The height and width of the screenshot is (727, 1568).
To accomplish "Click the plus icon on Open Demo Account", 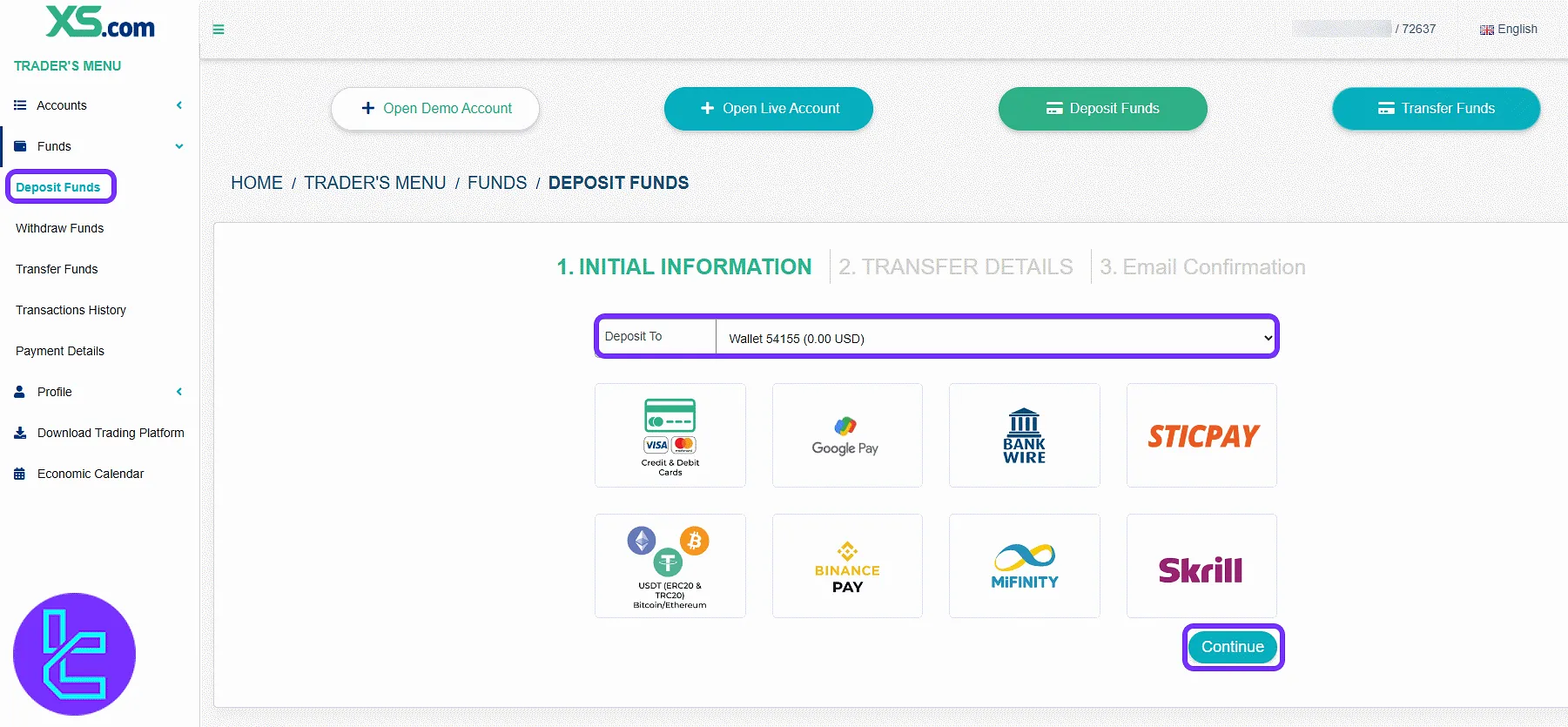I will [368, 108].
